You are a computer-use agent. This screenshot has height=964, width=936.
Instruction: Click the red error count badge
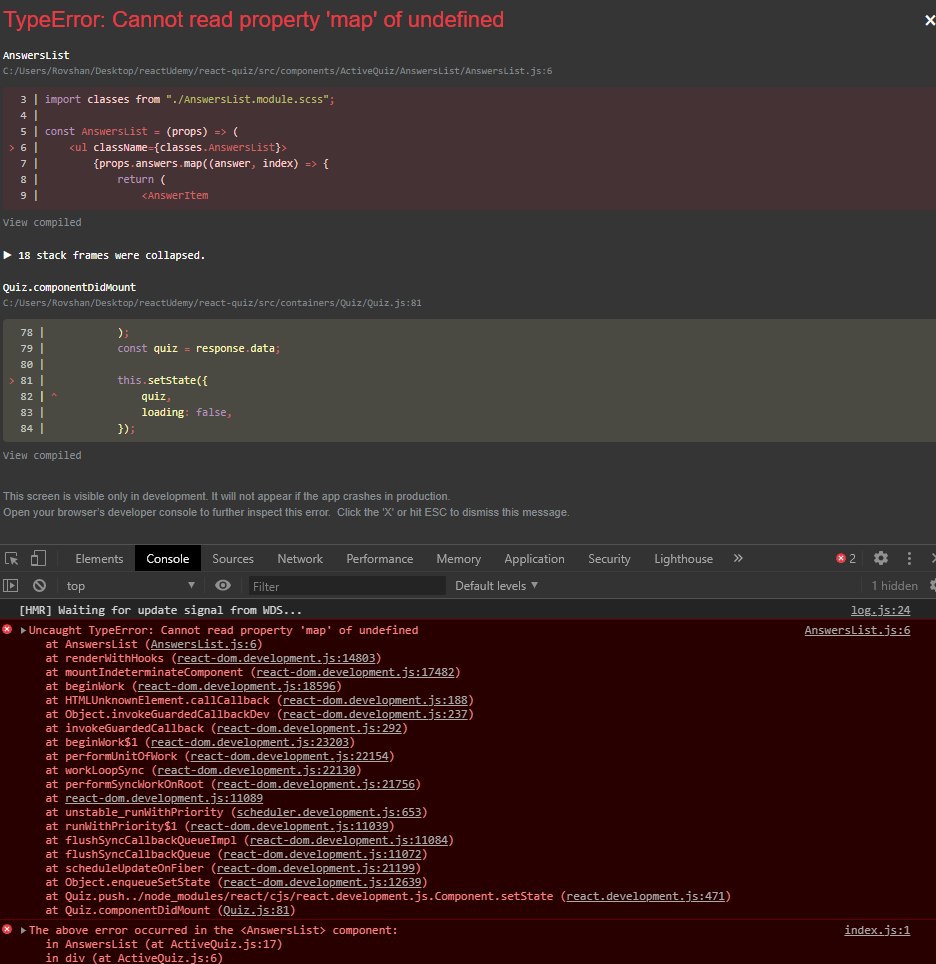846,558
